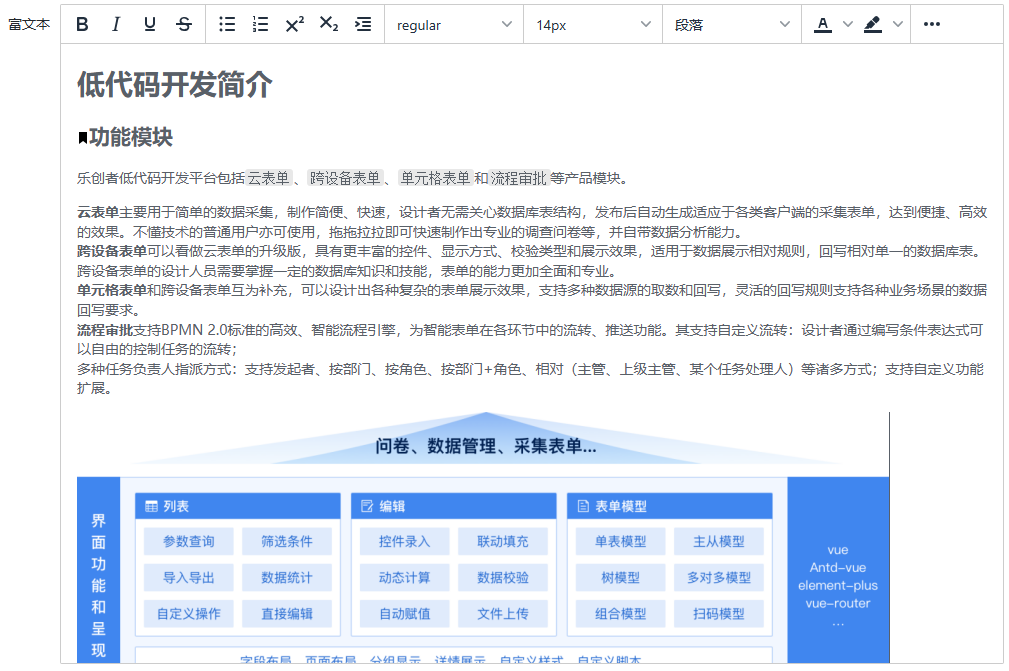The width and height of the screenshot is (1009, 671).
Task: Click the indent icon
Action: pos(363,25)
